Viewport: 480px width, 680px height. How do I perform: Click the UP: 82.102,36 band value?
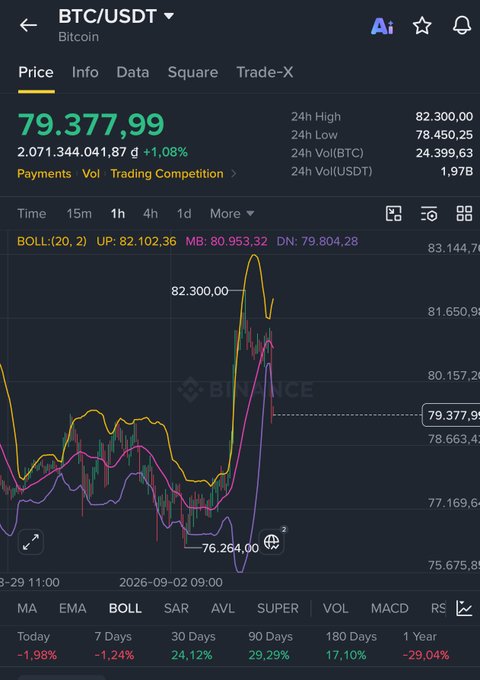point(136,241)
